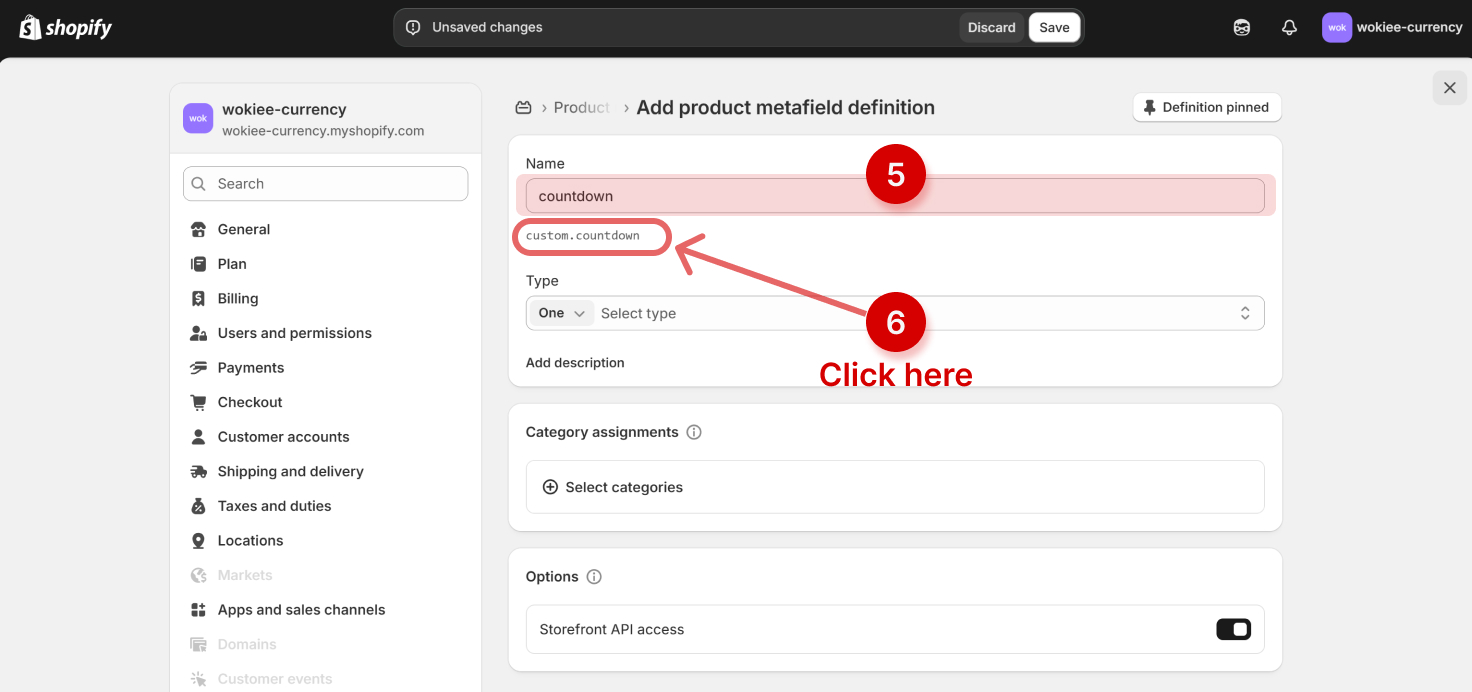
Task: Open Users and permissions settings
Action: [x=294, y=333]
